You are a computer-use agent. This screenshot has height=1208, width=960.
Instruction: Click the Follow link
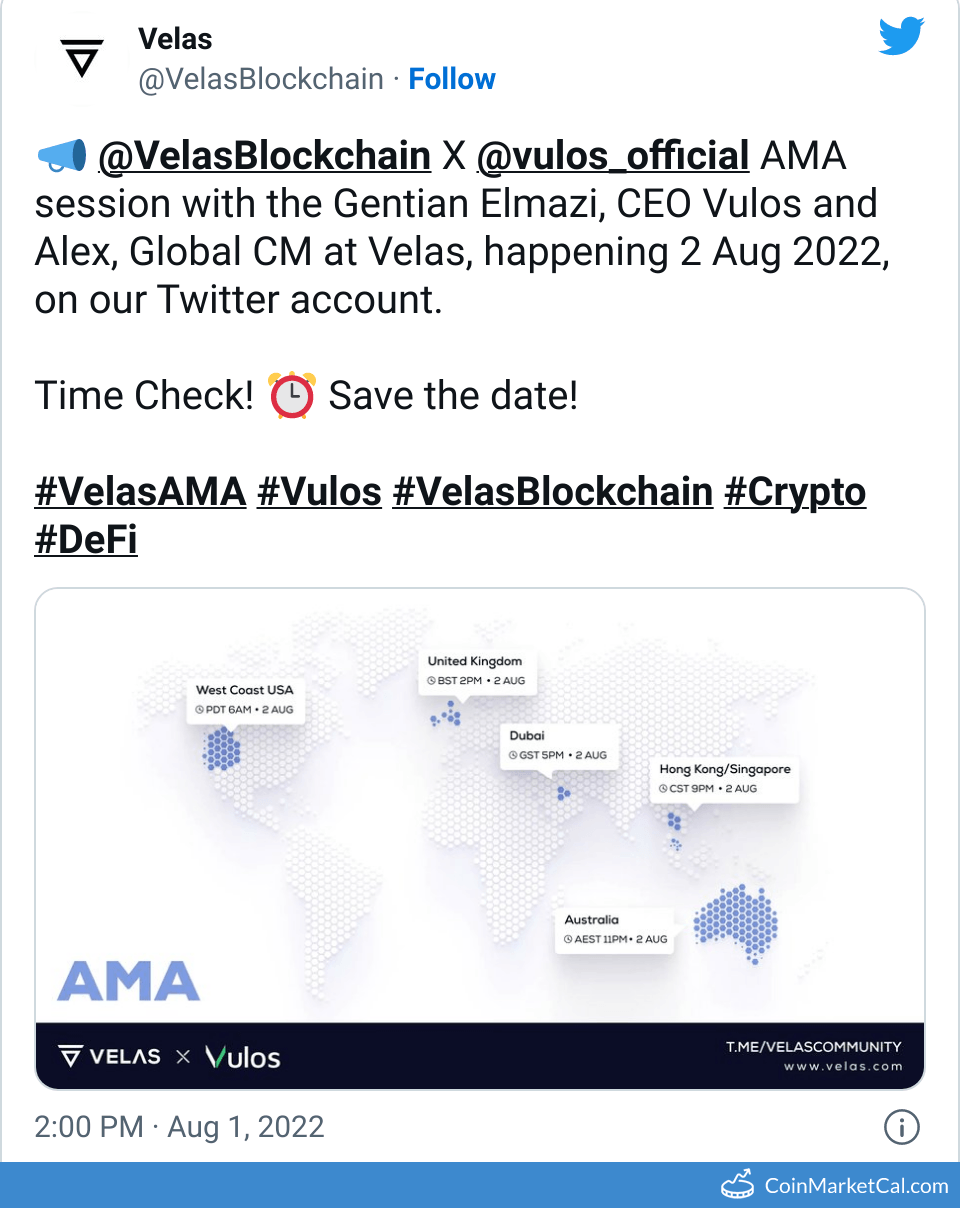coord(452,78)
